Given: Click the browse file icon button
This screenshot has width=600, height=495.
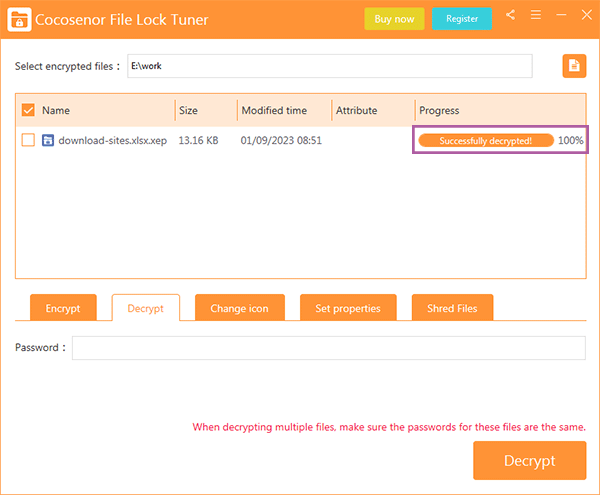Looking at the screenshot, I should pos(574,66).
